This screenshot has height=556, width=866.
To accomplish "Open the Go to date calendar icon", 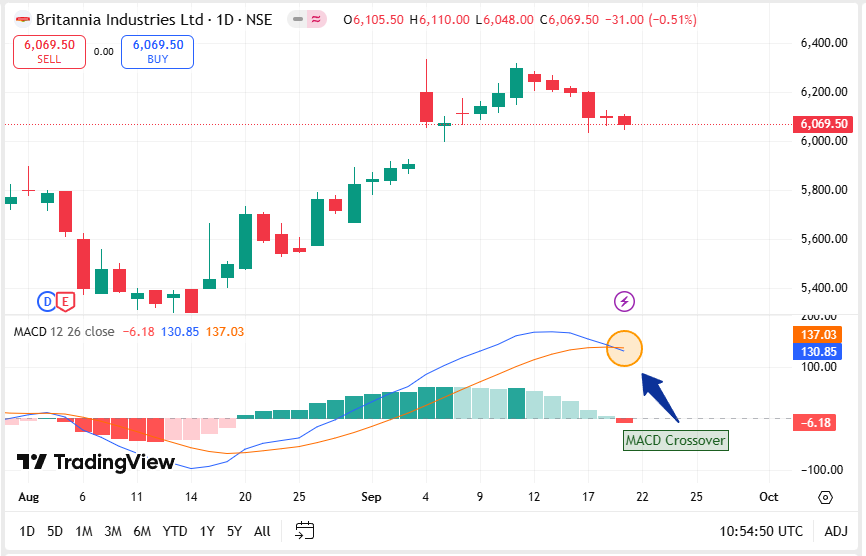I will tap(306, 531).
